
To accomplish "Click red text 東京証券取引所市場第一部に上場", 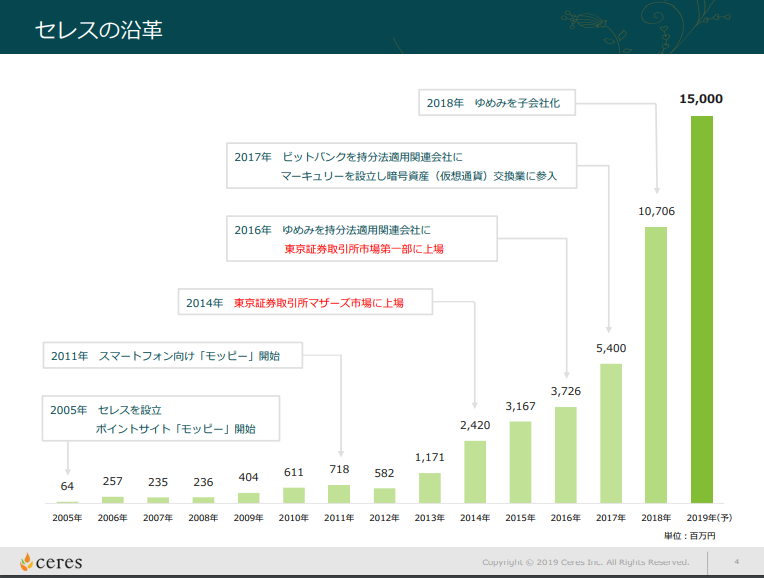I will coord(364,249).
